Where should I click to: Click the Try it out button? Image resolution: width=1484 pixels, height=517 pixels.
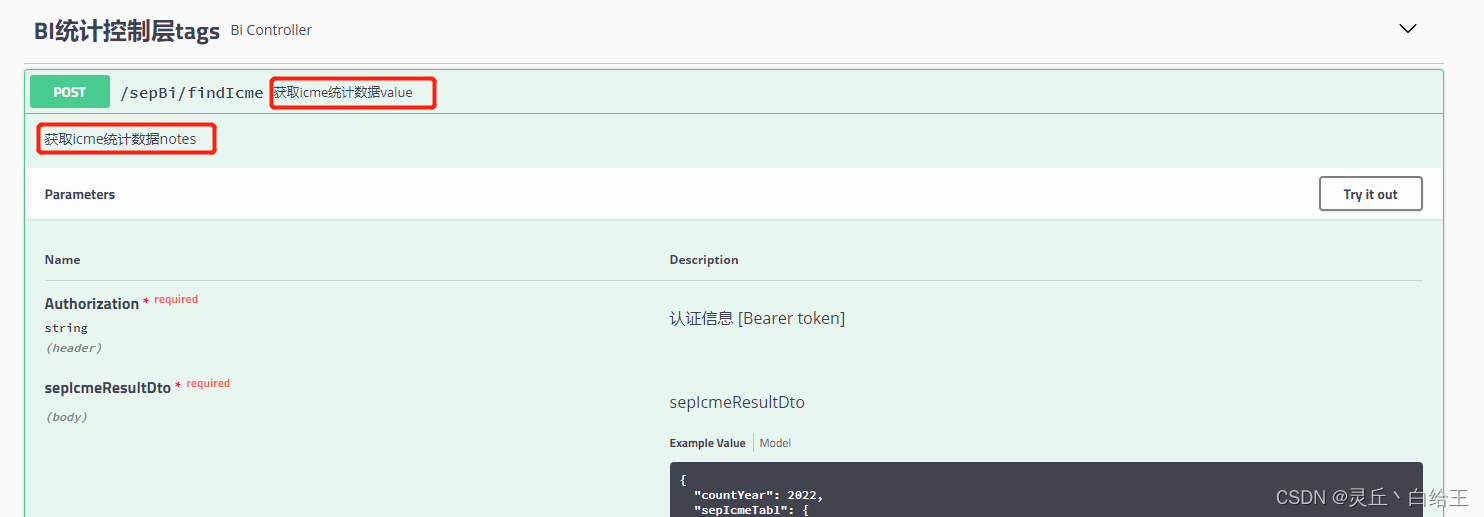coord(1370,194)
